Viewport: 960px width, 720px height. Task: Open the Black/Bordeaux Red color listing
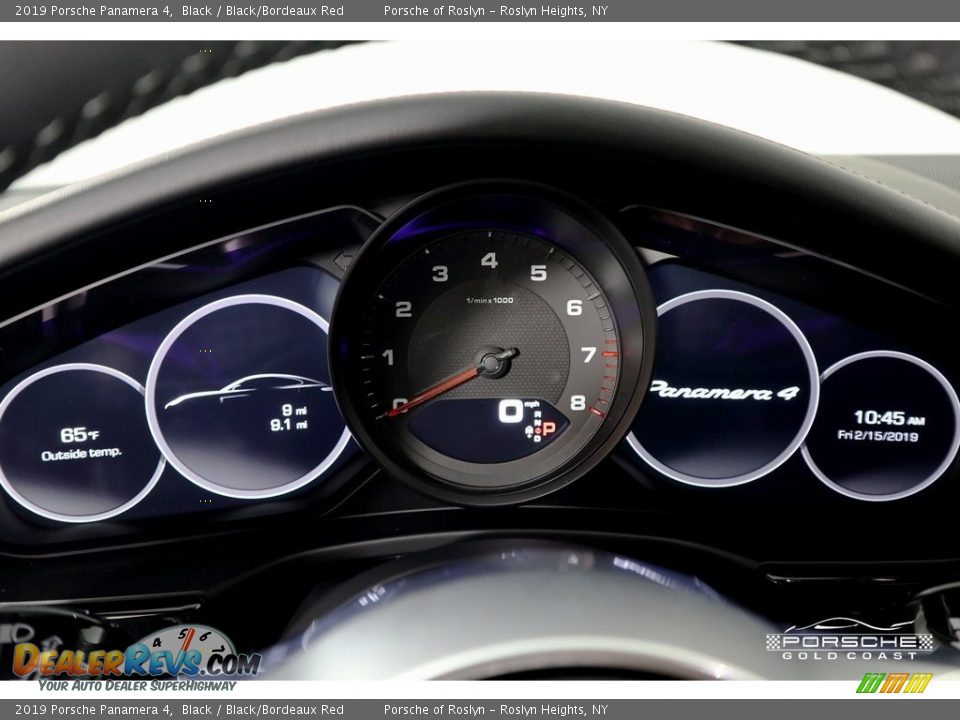[x=260, y=13]
